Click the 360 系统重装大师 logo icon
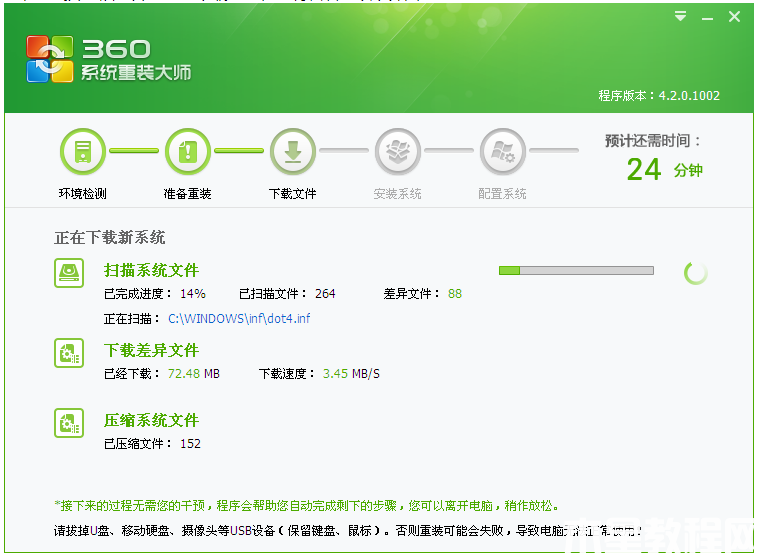This screenshot has width=759, height=555. (x=50, y=59)
